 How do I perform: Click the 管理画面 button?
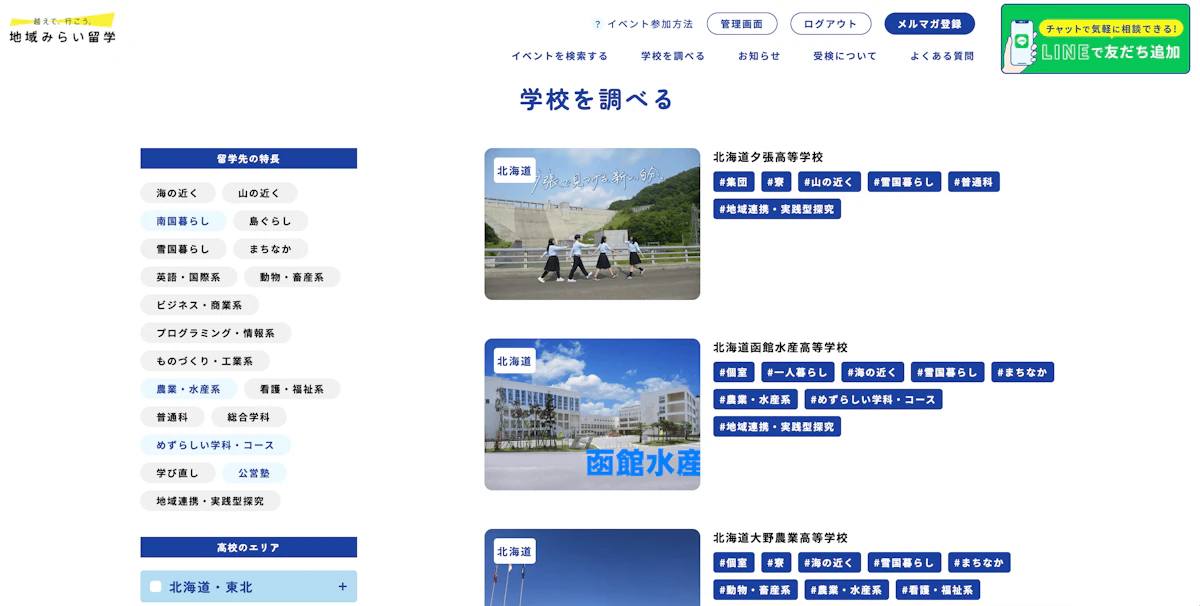click(742, 24)
